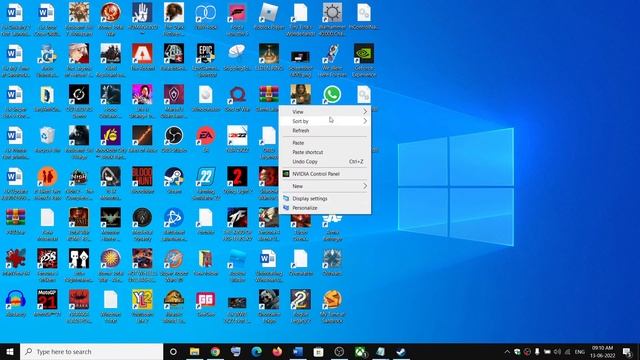Click the Forza Horizon desktop icon

[237, 13]
